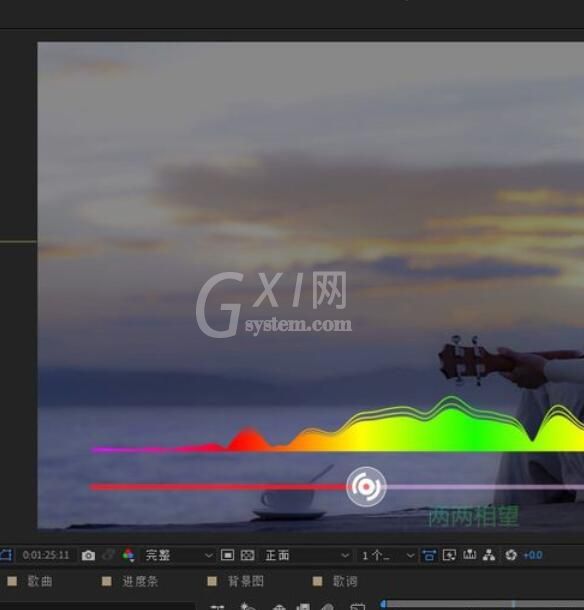Select the red progress bar layer
Screen dimensions: 584x610
click(218, 487)
